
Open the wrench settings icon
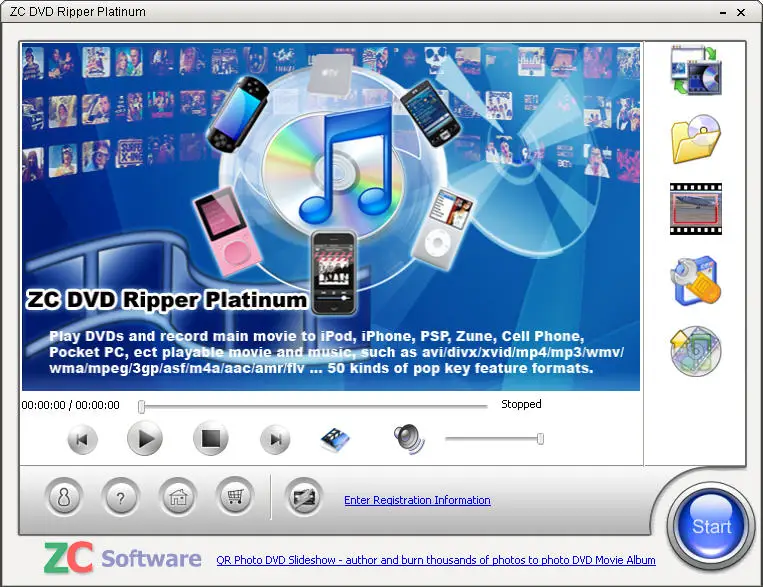coord(696,280)
